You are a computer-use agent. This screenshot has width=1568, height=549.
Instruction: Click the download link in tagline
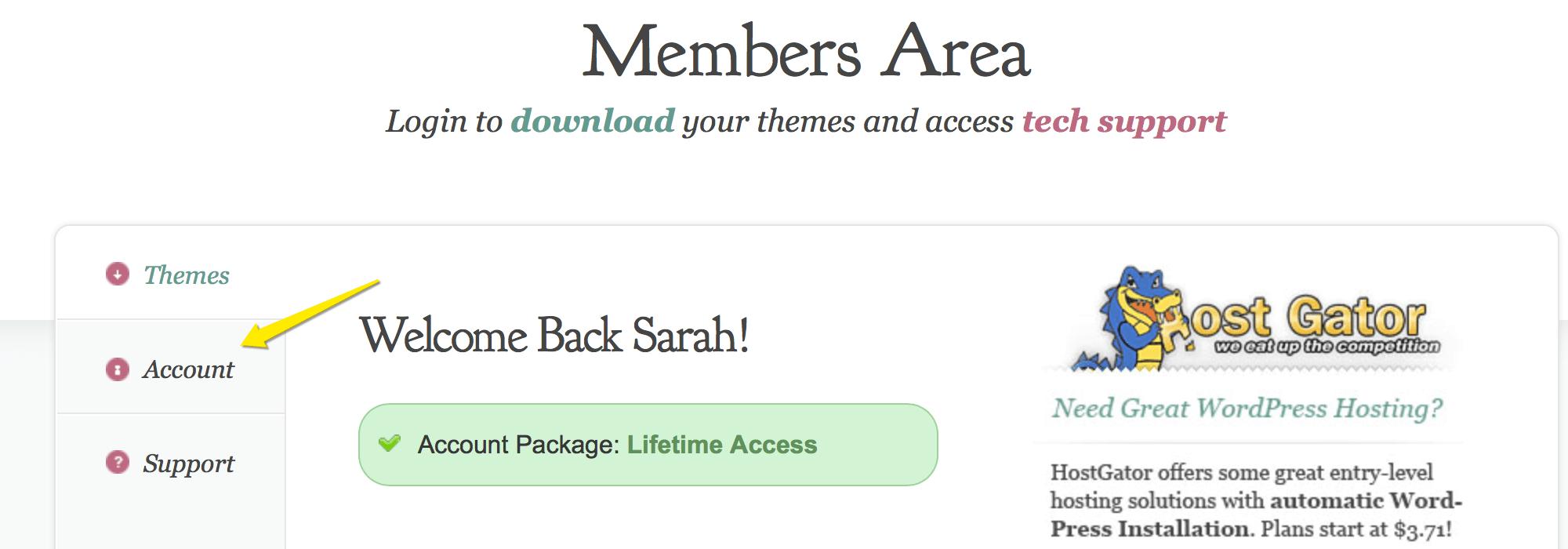coord(593,121)
